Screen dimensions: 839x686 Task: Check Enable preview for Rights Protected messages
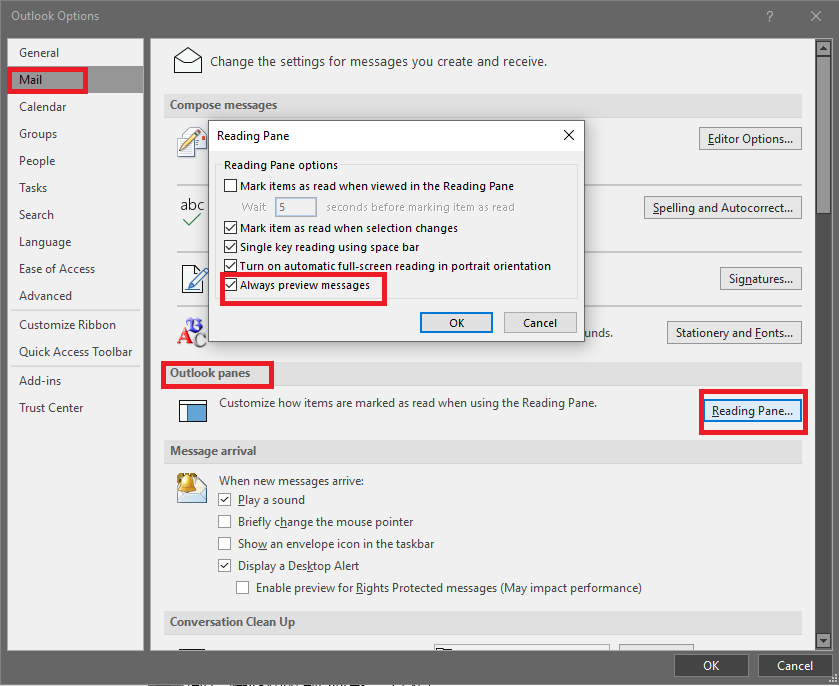(242, 588)
